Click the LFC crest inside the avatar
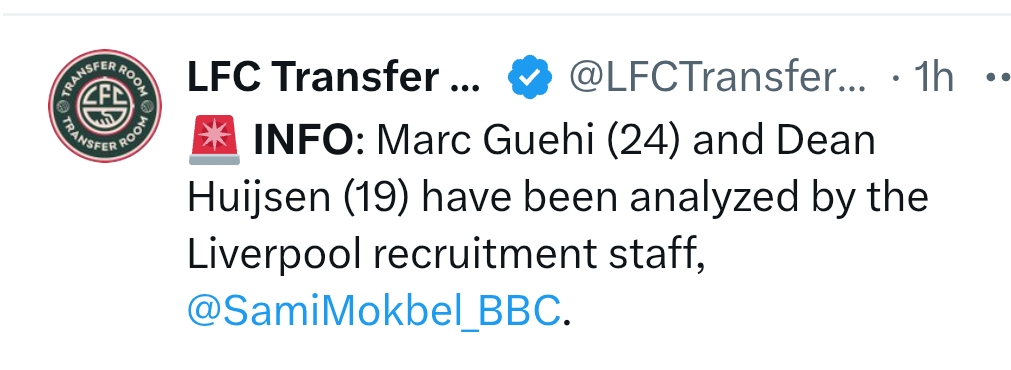This screenshot has width=1011, height=370. [x=105, y=106]
